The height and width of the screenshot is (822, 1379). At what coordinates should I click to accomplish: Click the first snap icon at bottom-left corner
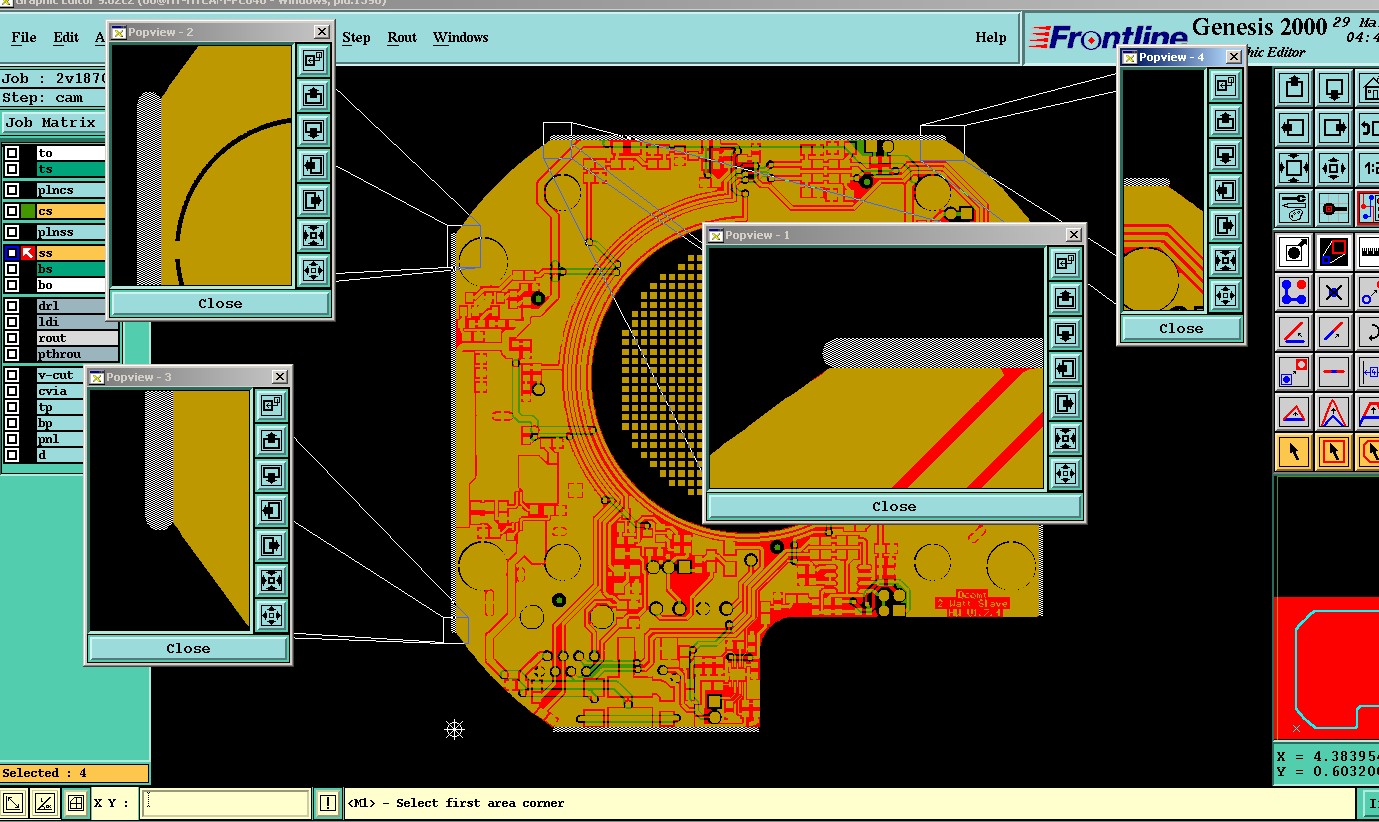coord(14,803)
